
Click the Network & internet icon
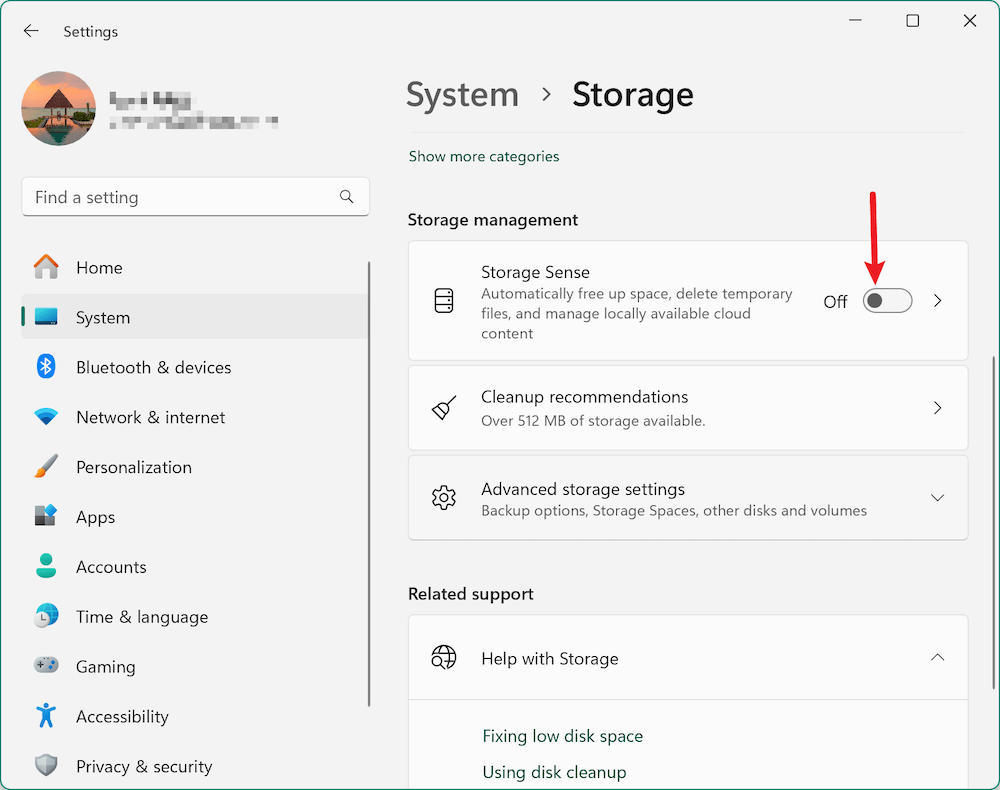[x=46, y=417]
